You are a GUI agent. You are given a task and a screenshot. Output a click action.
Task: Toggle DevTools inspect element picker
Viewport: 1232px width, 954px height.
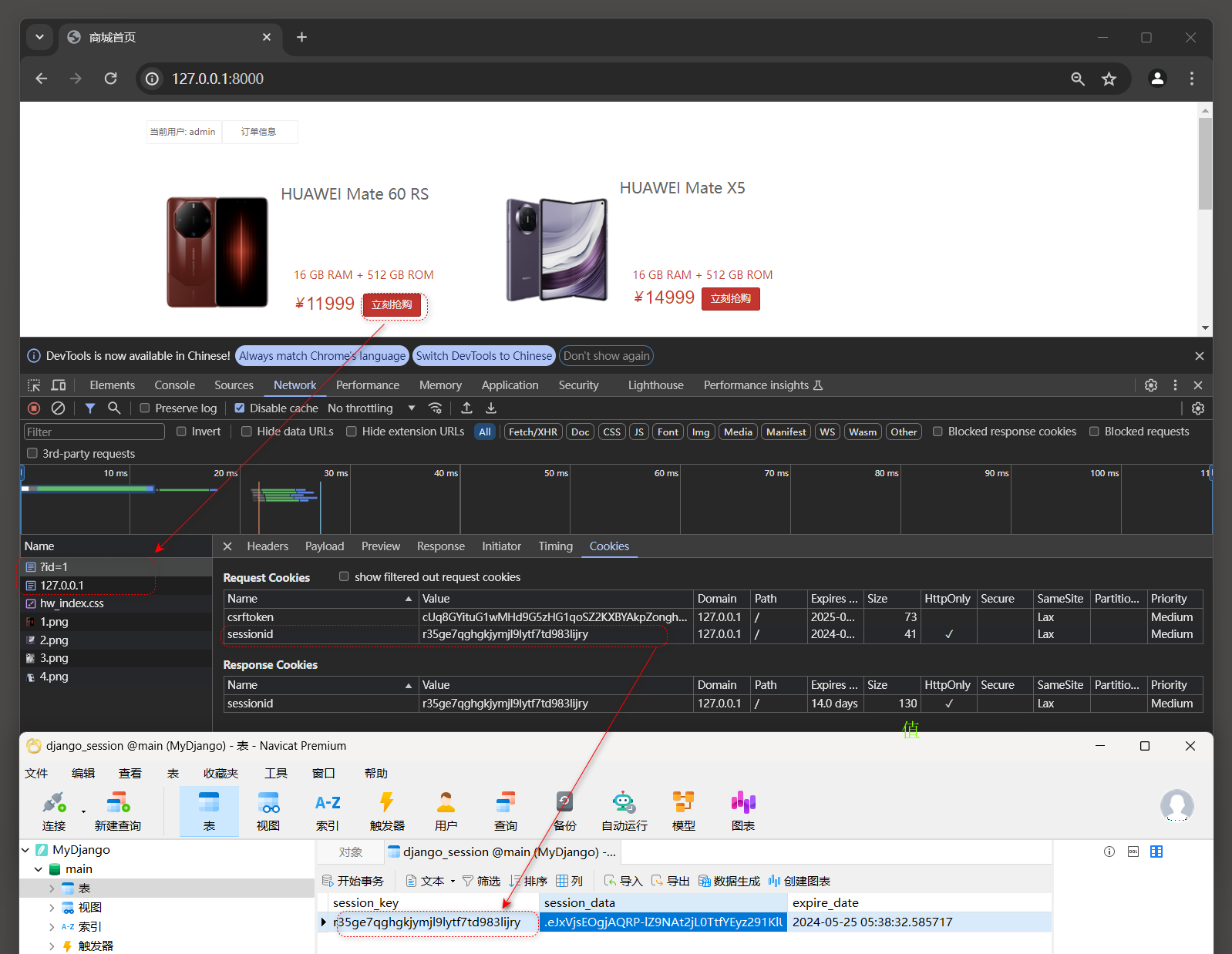34,385
